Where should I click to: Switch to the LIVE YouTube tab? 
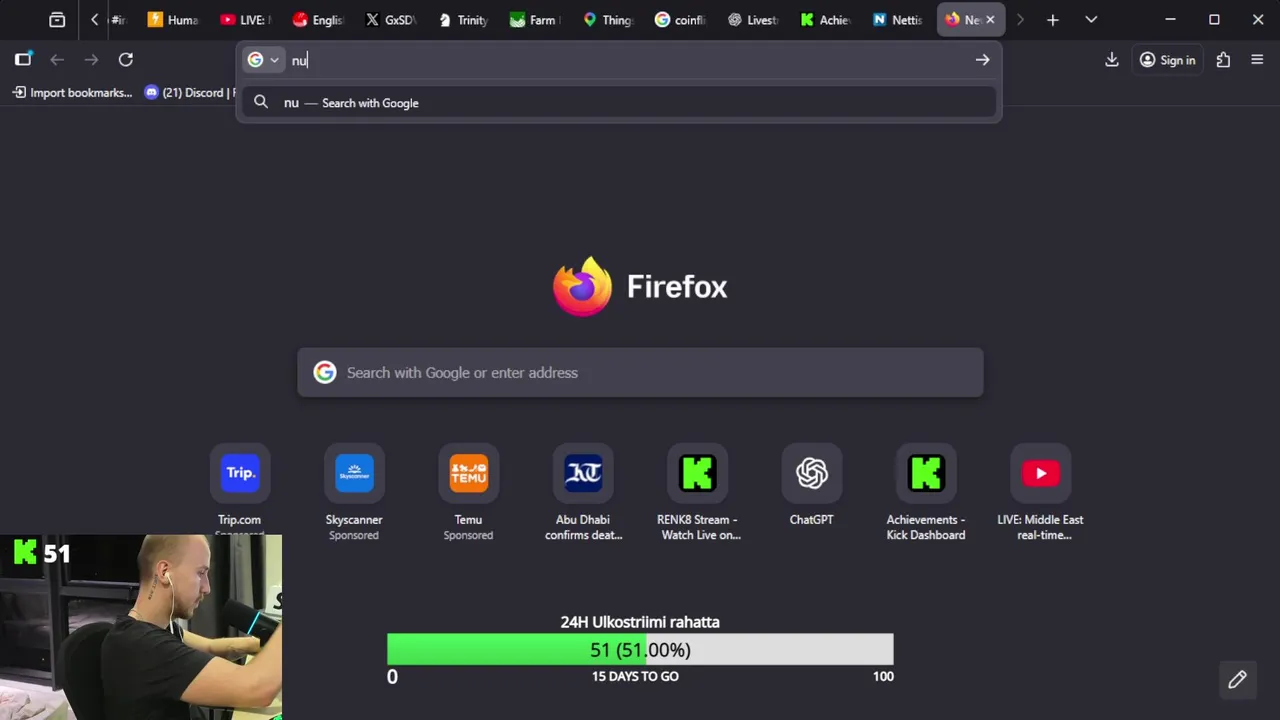(x=246, y=19)
